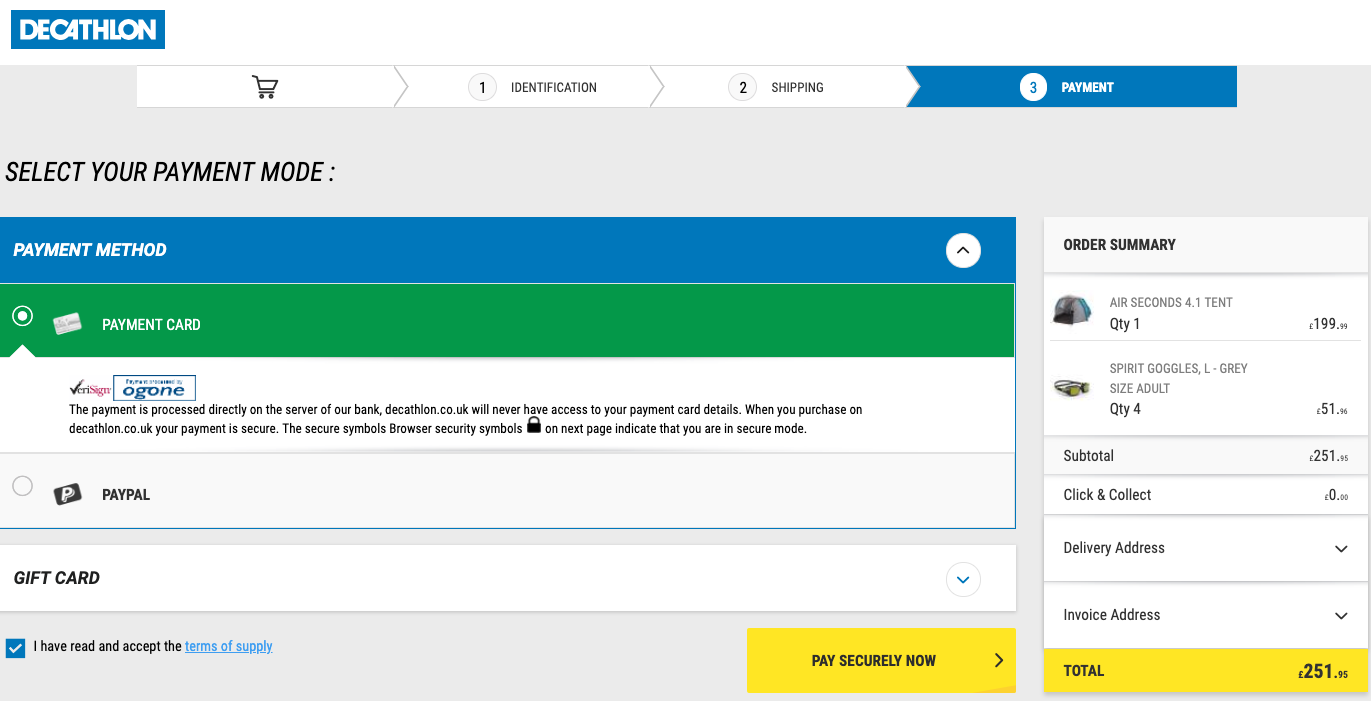The height and width of the screenshot is (701, 1371).
Task: Click the VeriSign Ogone secure payment badge
Action: click(131, 387)
